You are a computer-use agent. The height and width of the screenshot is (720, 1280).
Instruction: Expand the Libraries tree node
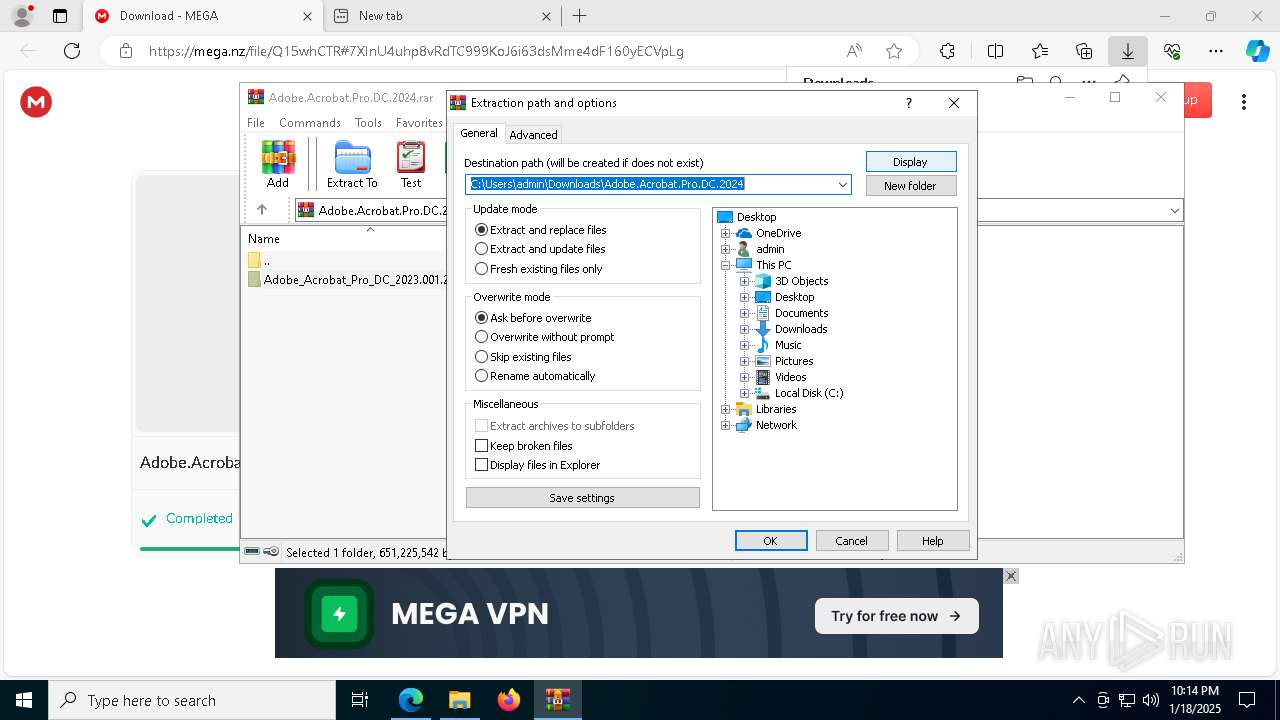click(726, 409)
